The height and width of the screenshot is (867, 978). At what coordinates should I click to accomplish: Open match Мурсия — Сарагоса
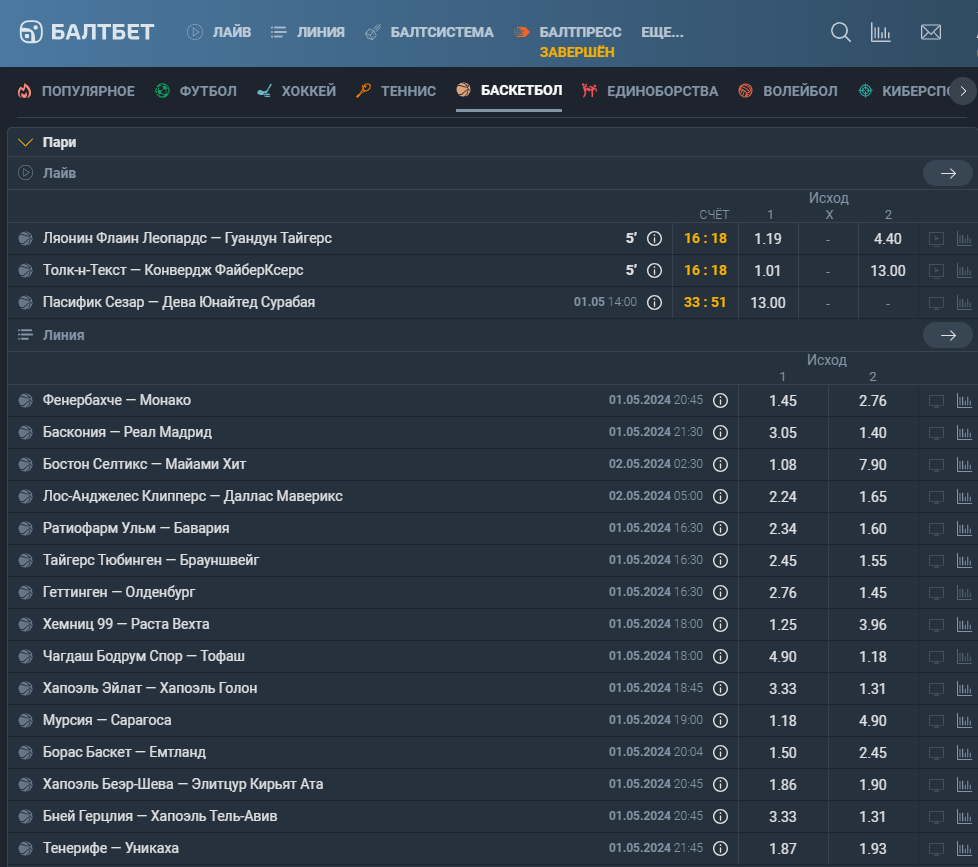pyautogui.click(x=107, y=720)
